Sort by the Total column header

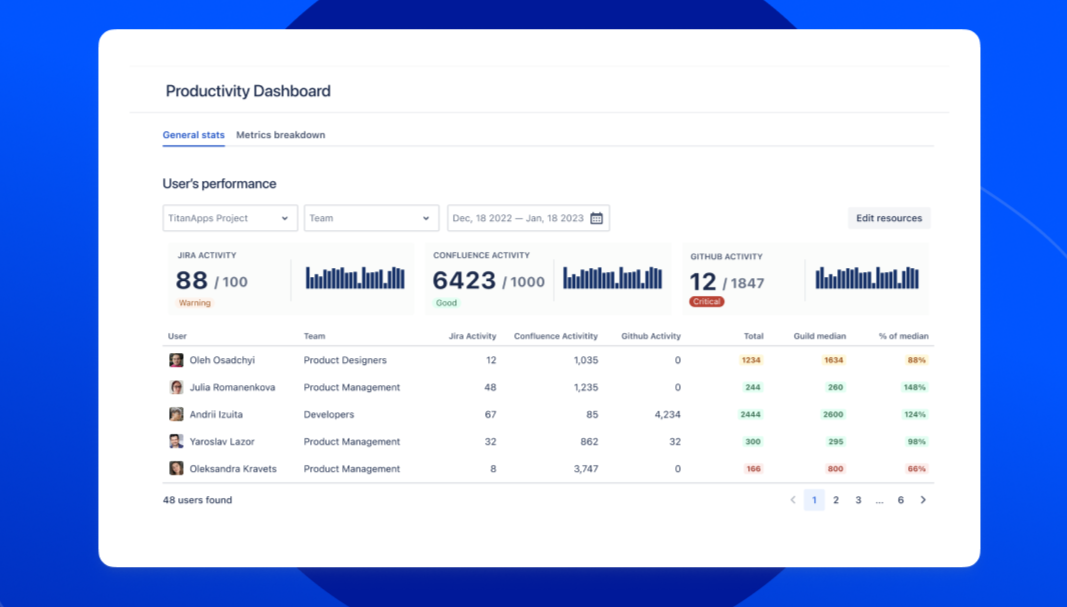coord(753,336)
